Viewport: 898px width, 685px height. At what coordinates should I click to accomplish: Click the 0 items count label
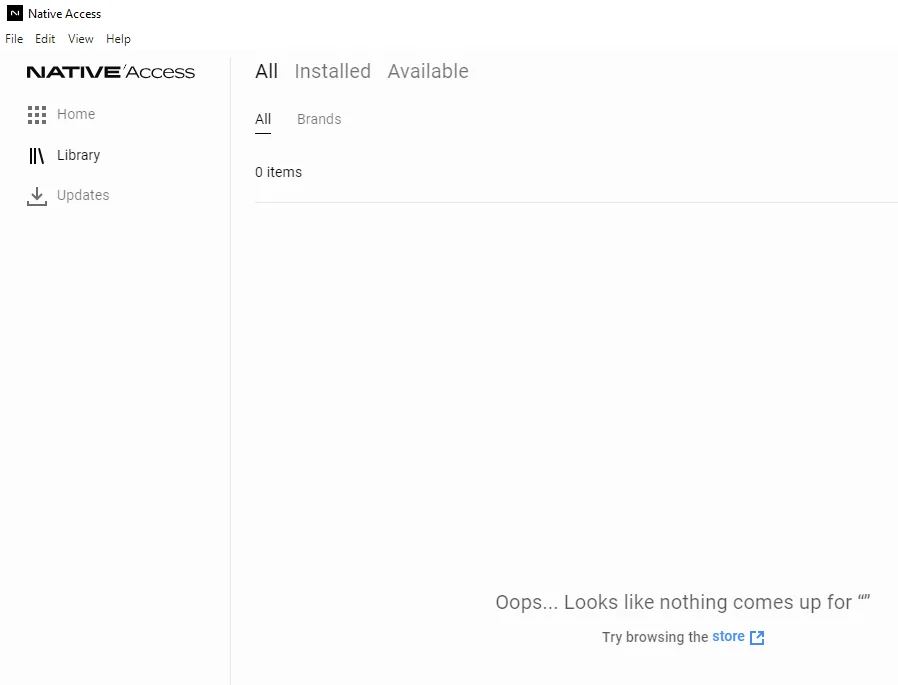pyautogui.click(x=278, y=172)
